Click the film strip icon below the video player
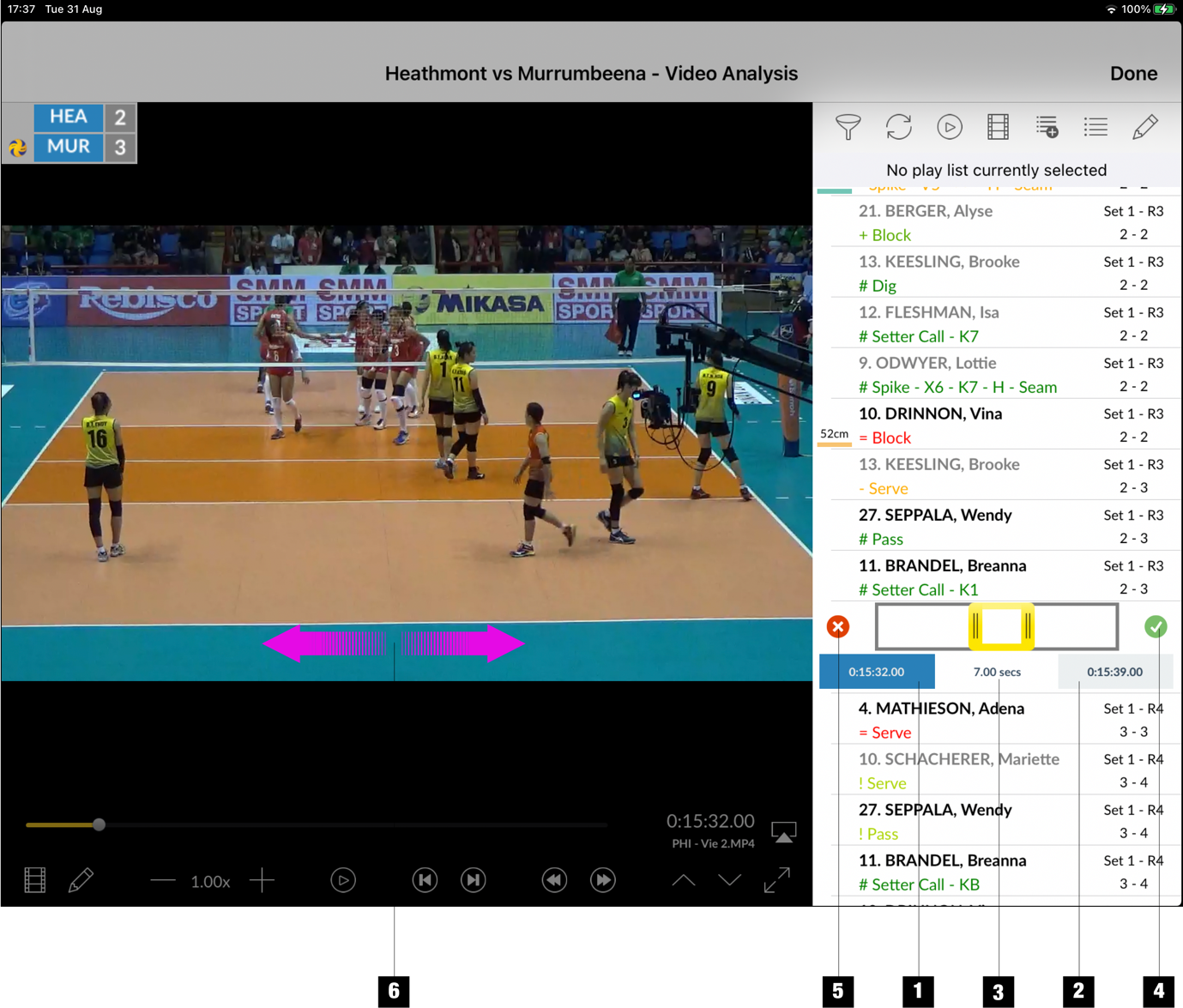The image size is (1183, 1008). [x=33, y=879]
